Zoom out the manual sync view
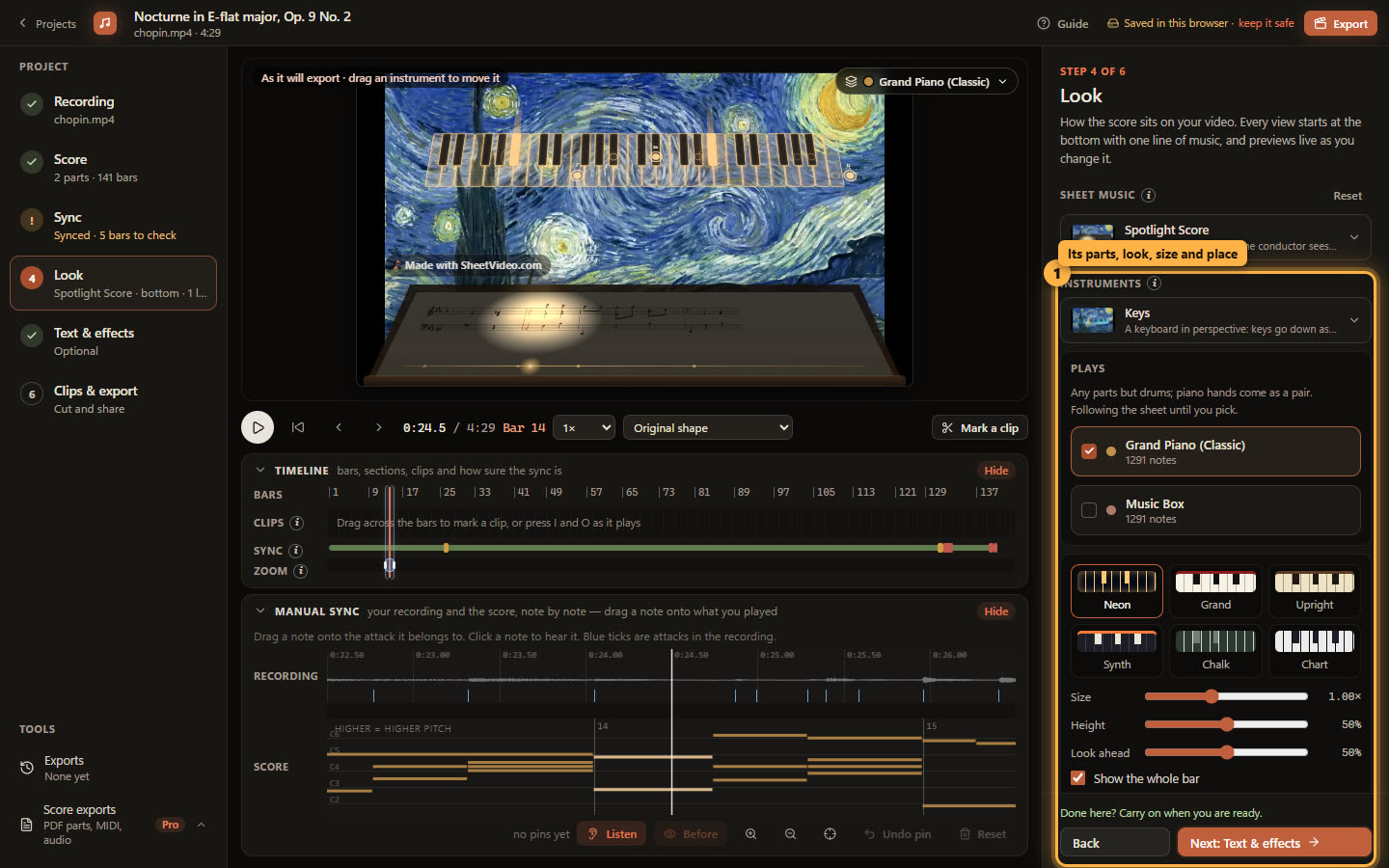The image size is (1389, 868). pyautogui.click(x=790, y=834)
